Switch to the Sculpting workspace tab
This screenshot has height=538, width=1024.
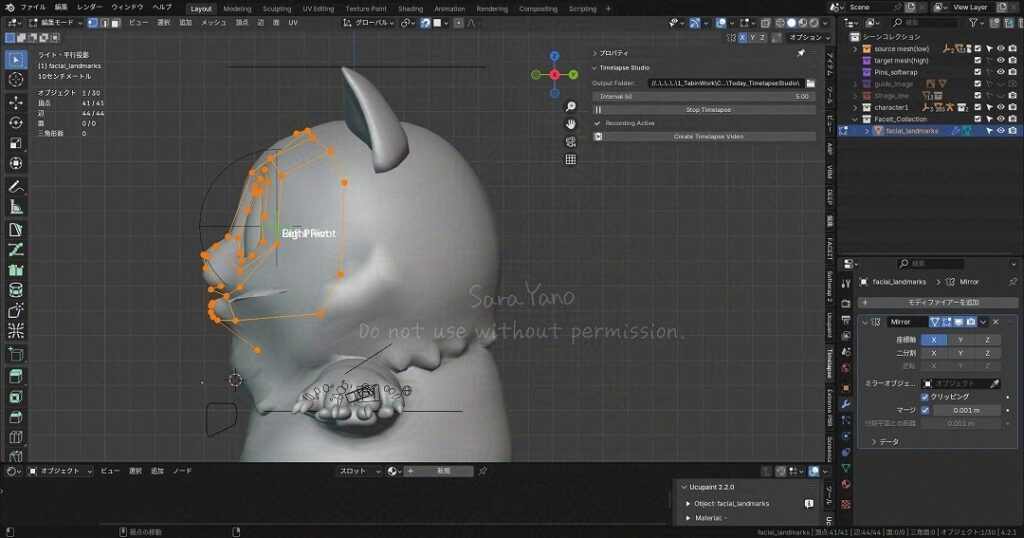coord(277,8)
